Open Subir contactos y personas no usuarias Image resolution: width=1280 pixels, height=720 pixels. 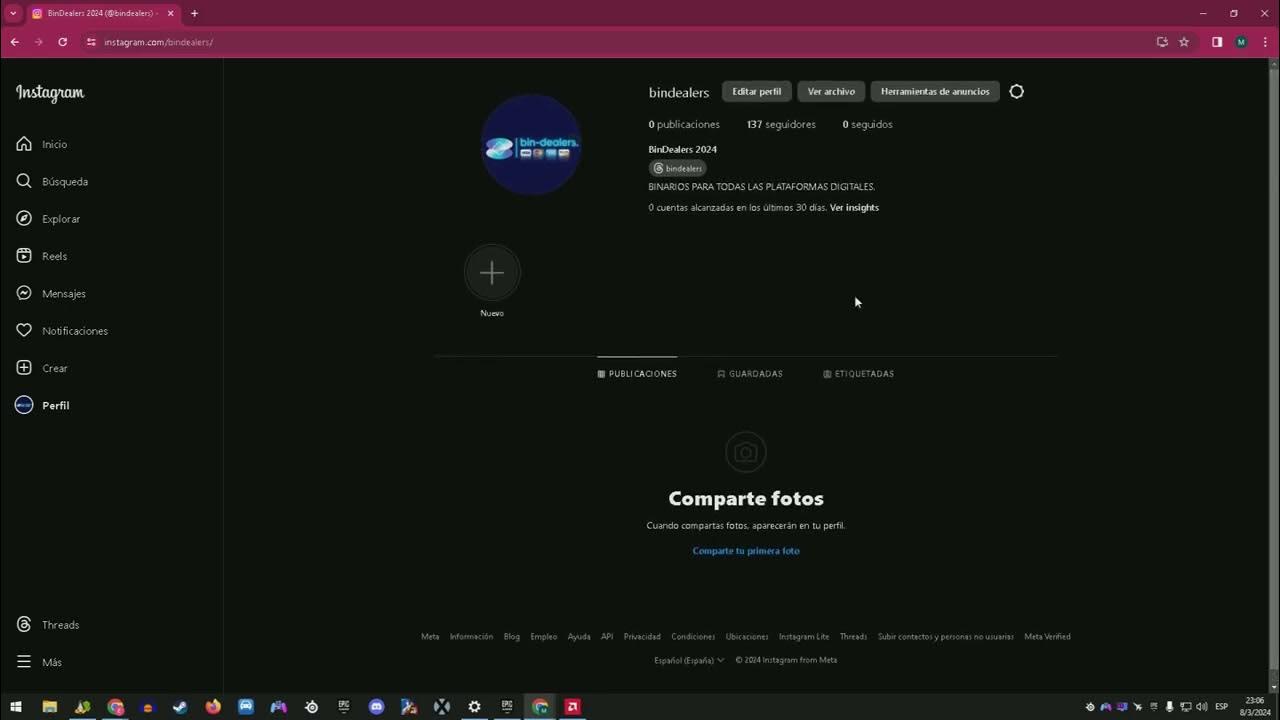pos(946,636)
